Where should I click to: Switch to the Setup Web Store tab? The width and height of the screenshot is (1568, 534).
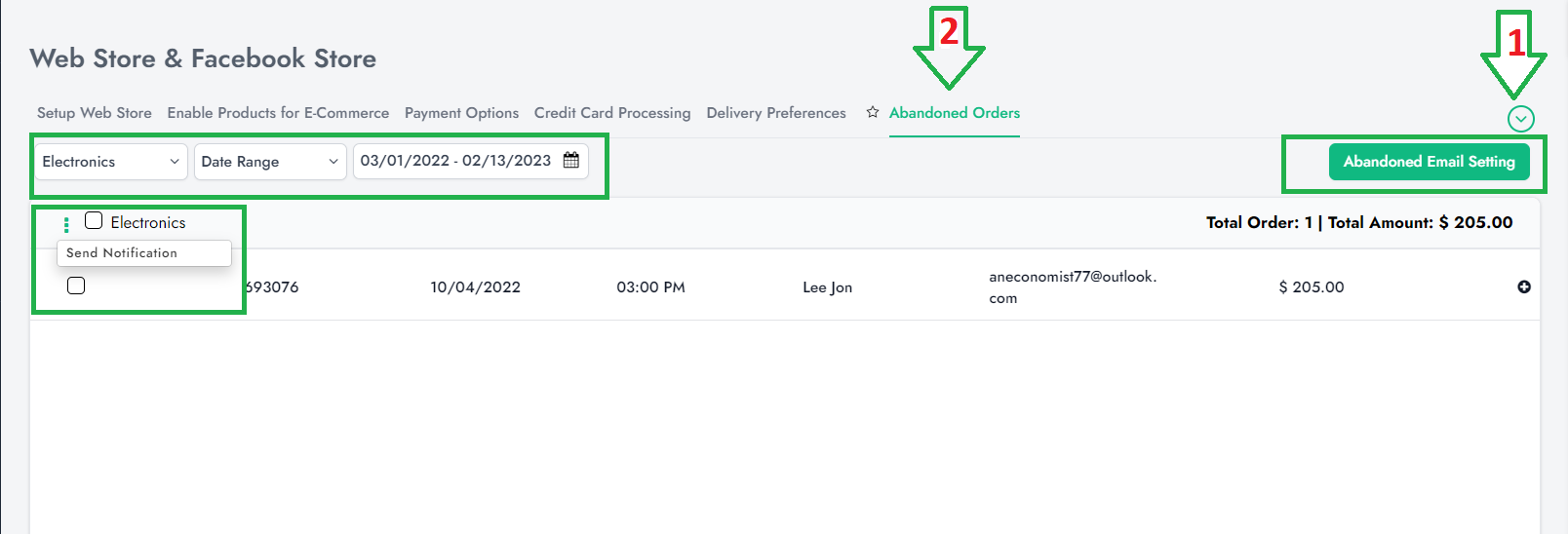(x=94, y=113)
